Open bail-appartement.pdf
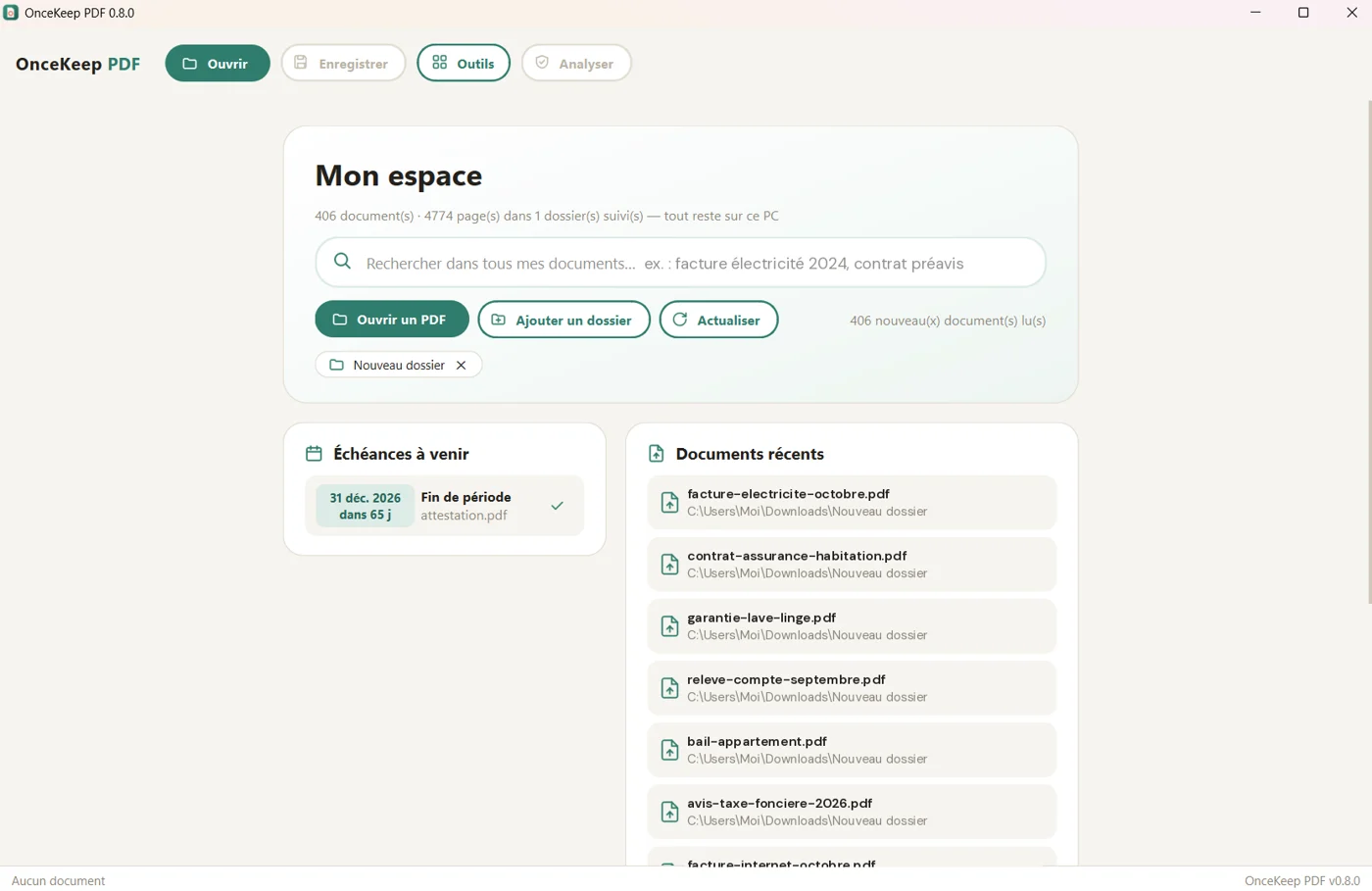Image resolution: width=1372 pixels, height=891 pixels. point(852,750)
